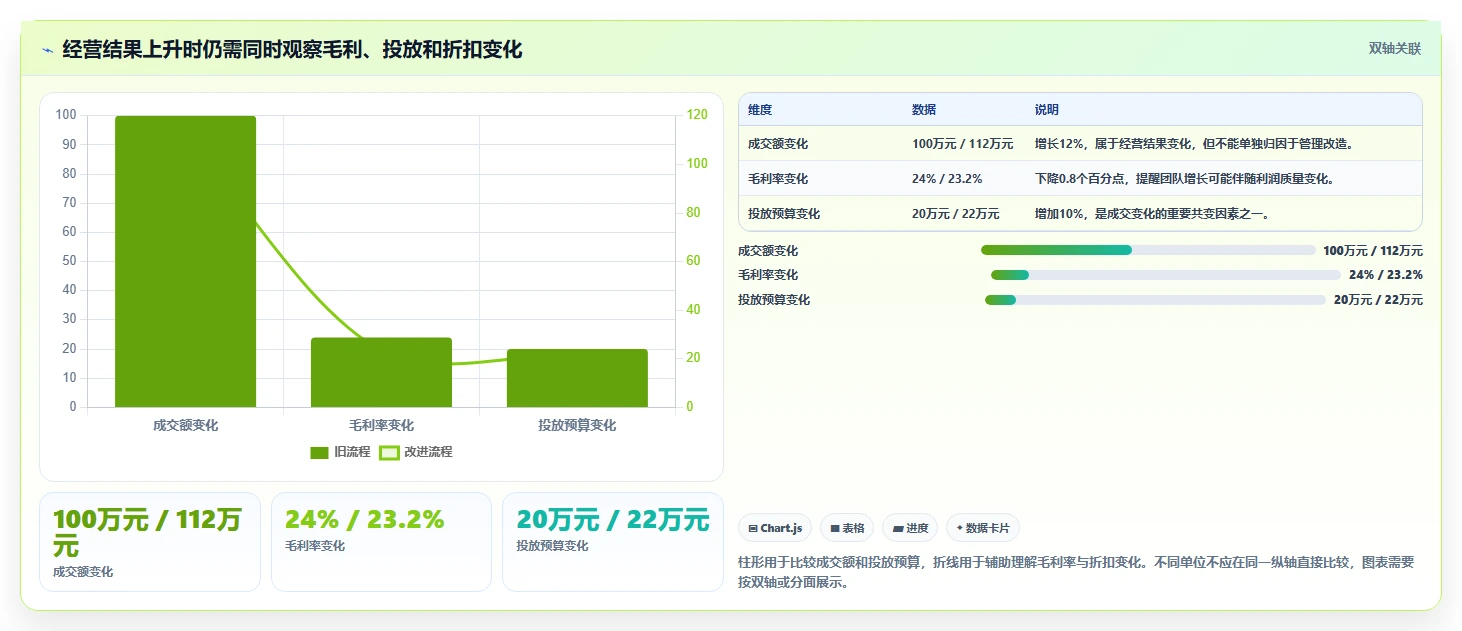This screenshot has height=631, width=1462.
Task: Click the 成交额变化 bar in the chart
Action: [x=185, y=262]
